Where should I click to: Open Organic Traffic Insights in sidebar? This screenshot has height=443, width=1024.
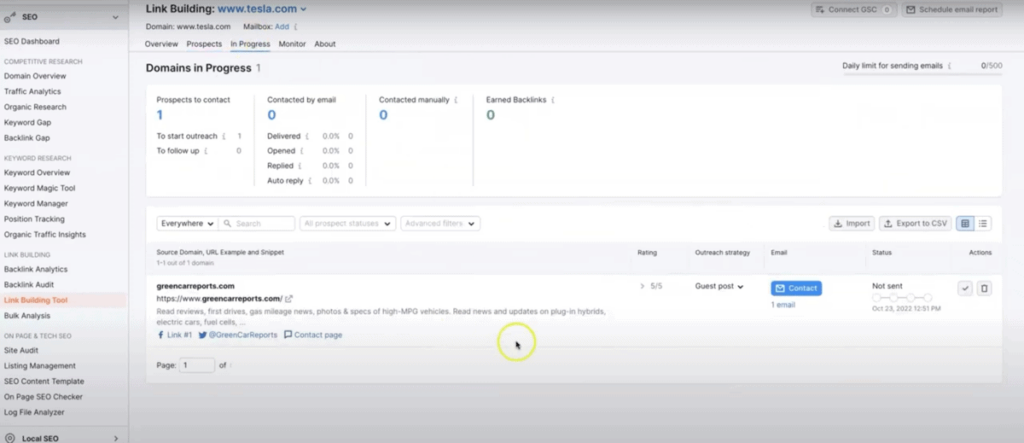pyautogui.click(x=45, y=235)
